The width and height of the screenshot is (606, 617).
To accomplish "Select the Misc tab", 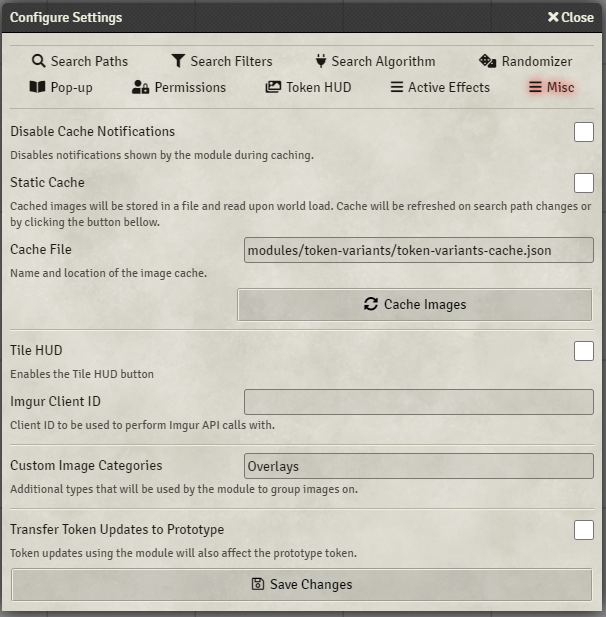I will (x=552, y=87).
